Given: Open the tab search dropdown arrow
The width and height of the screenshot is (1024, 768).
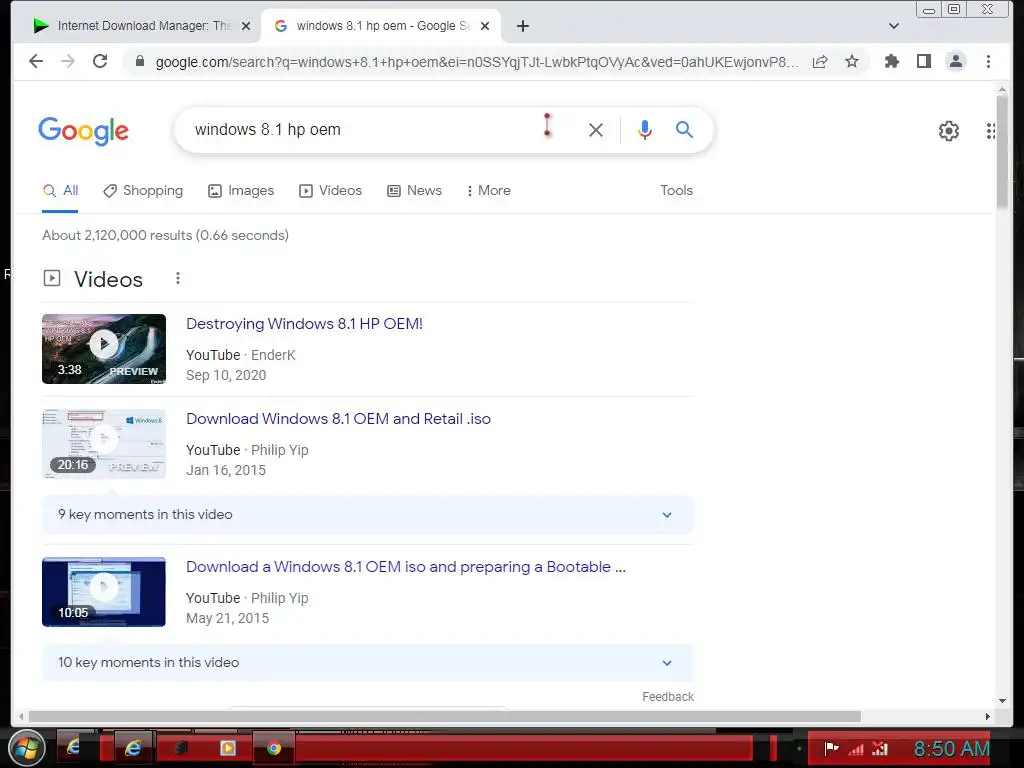Looking at the screenshot, I should tap(894, 26).
